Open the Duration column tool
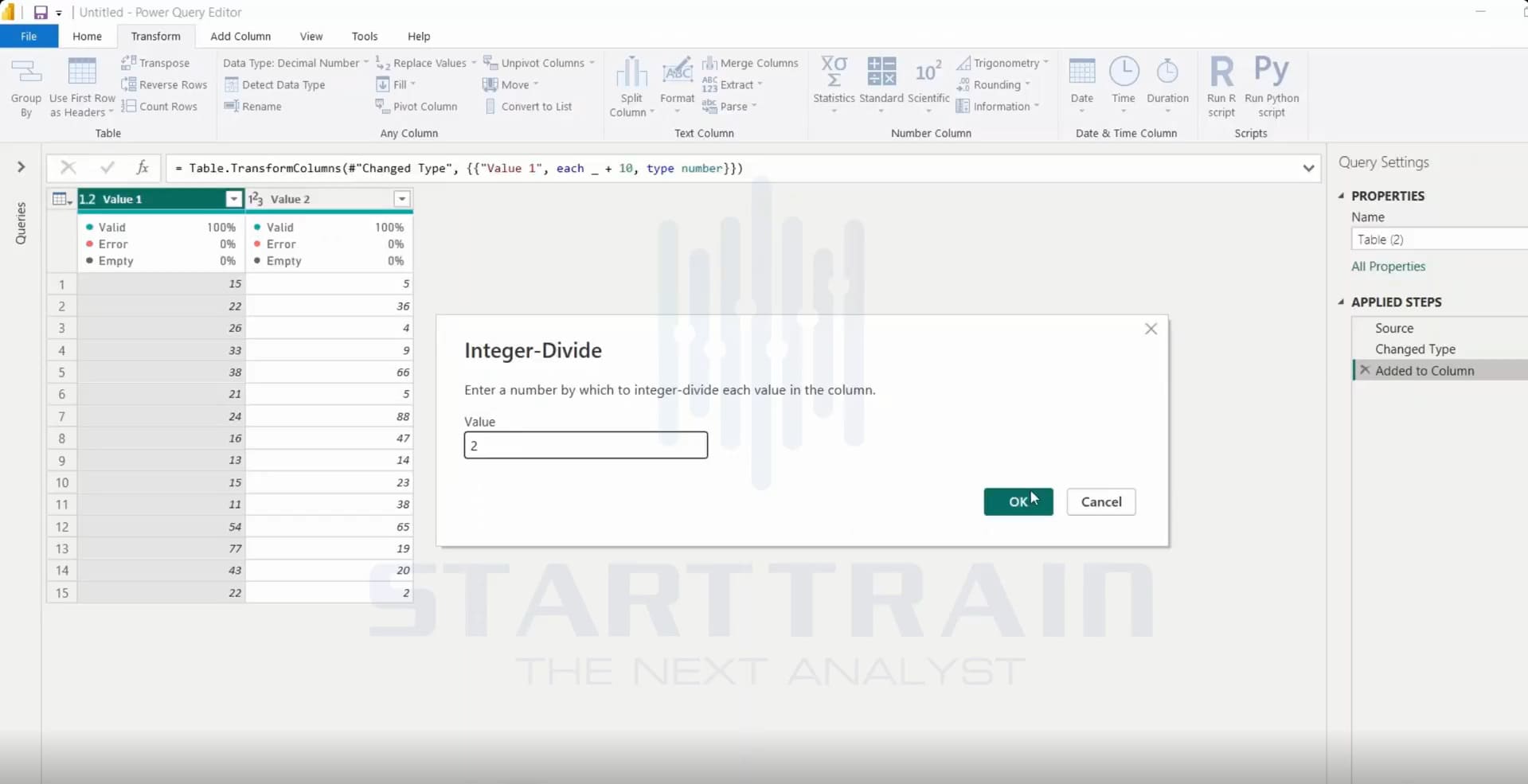 coord(1167,84)
